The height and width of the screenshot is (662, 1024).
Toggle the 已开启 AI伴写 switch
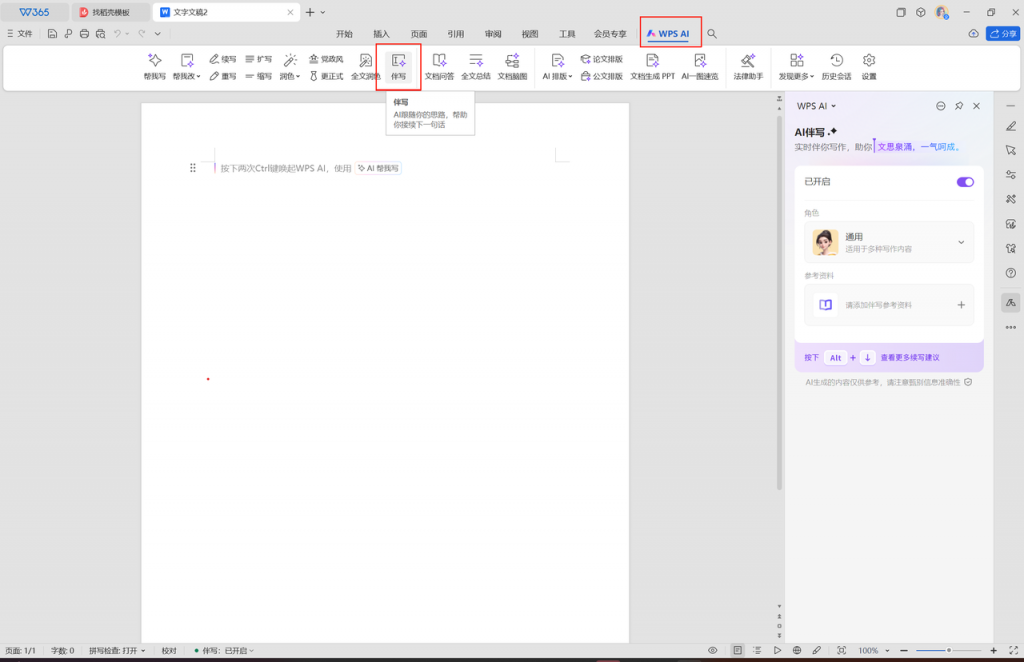click(x=965, y=181)
